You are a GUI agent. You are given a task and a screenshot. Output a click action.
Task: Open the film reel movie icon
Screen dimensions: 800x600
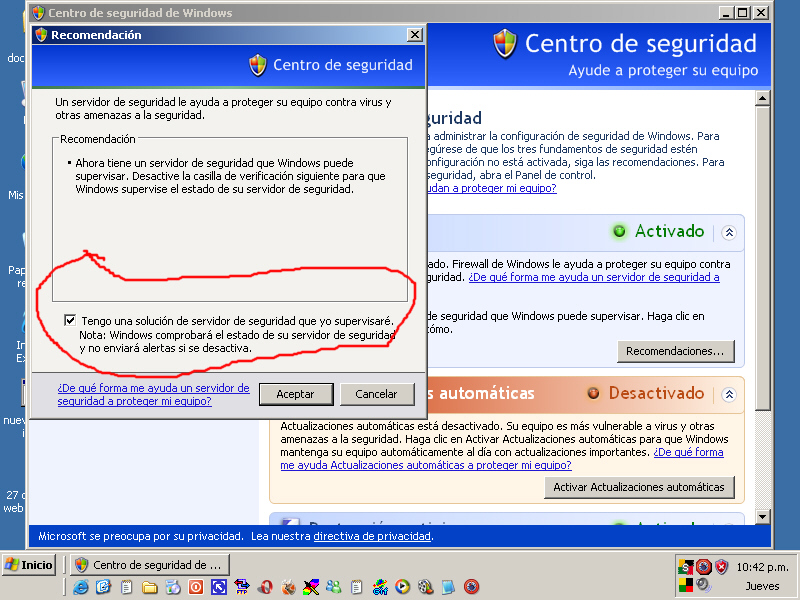[426, 587]
